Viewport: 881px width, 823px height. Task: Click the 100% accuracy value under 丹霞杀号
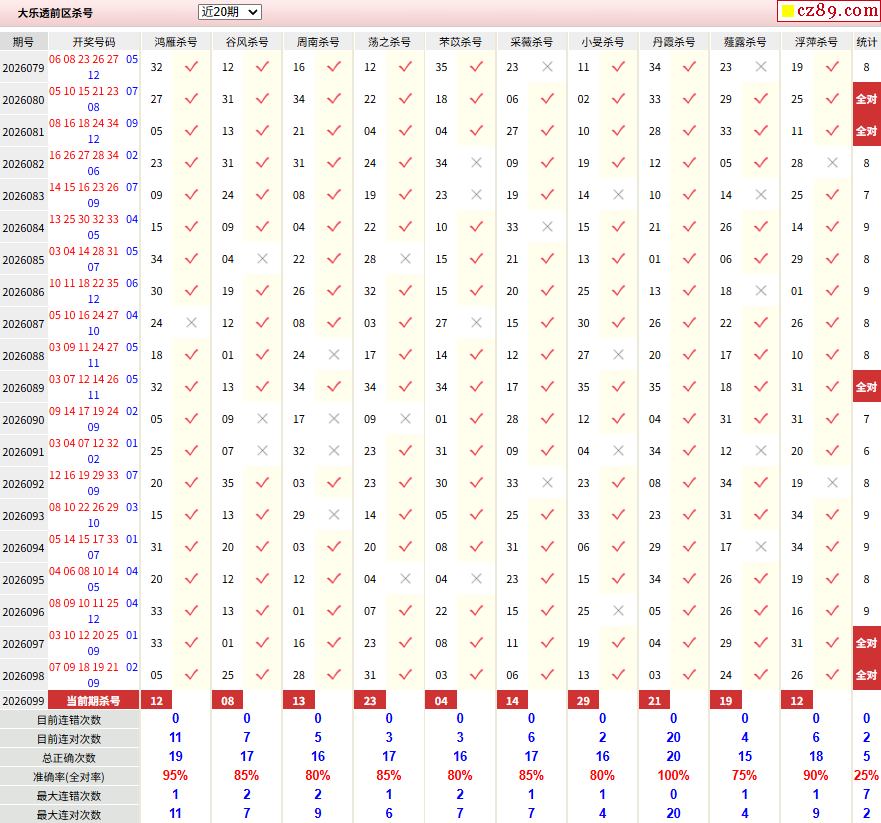[x=674, y=776]
